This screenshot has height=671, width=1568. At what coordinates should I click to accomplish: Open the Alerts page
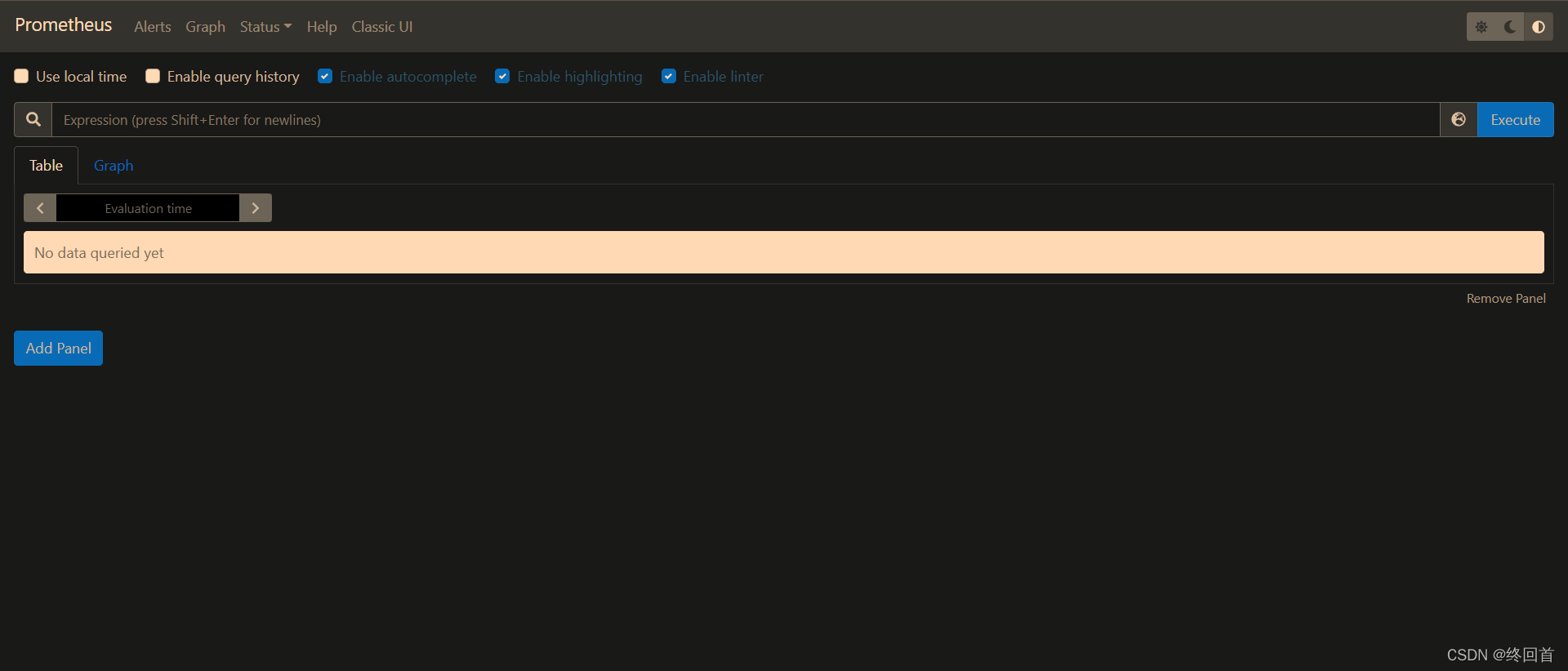click(153, 27)
